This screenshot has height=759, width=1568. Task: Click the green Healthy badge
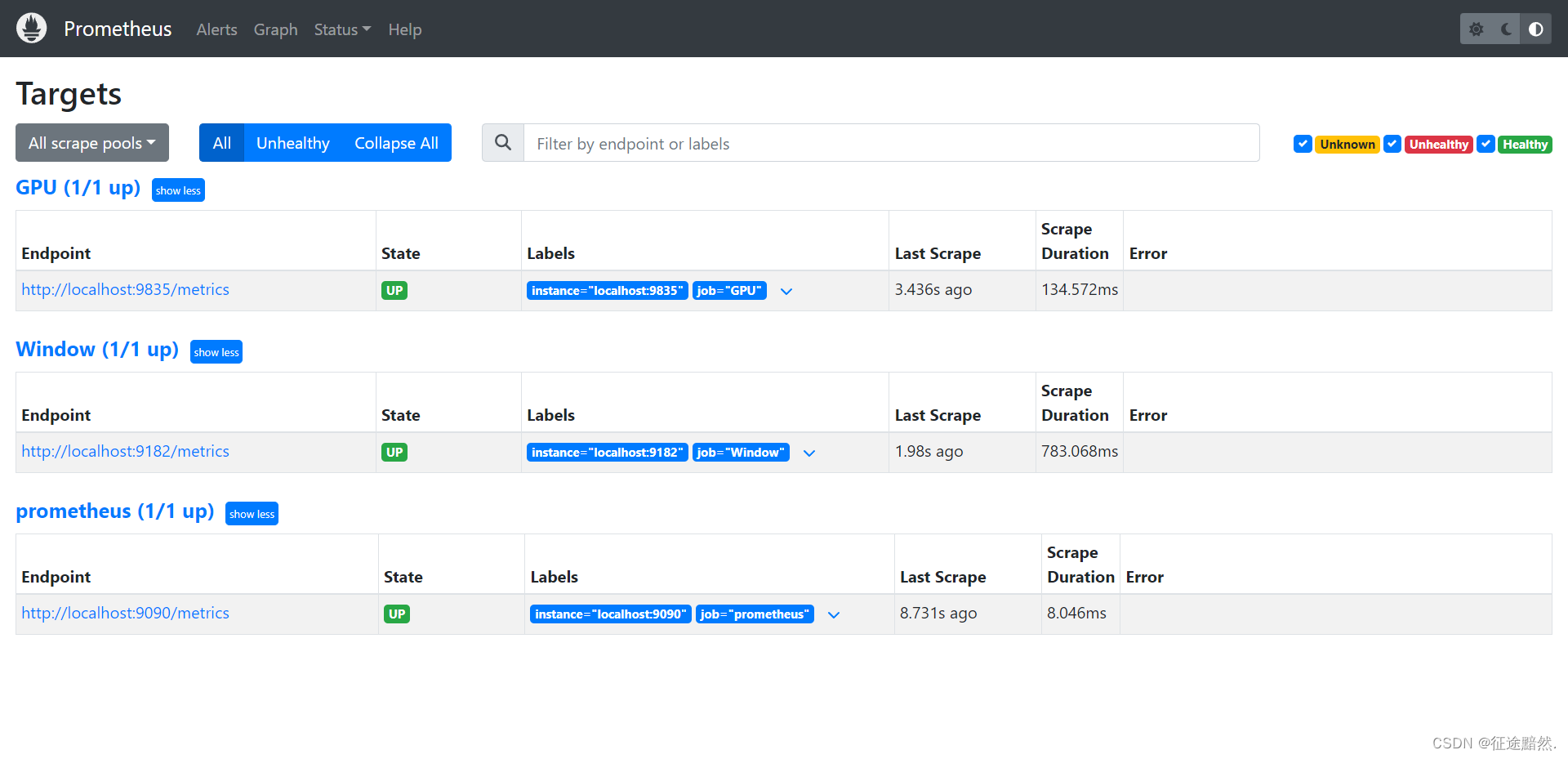pos(1525,145)
